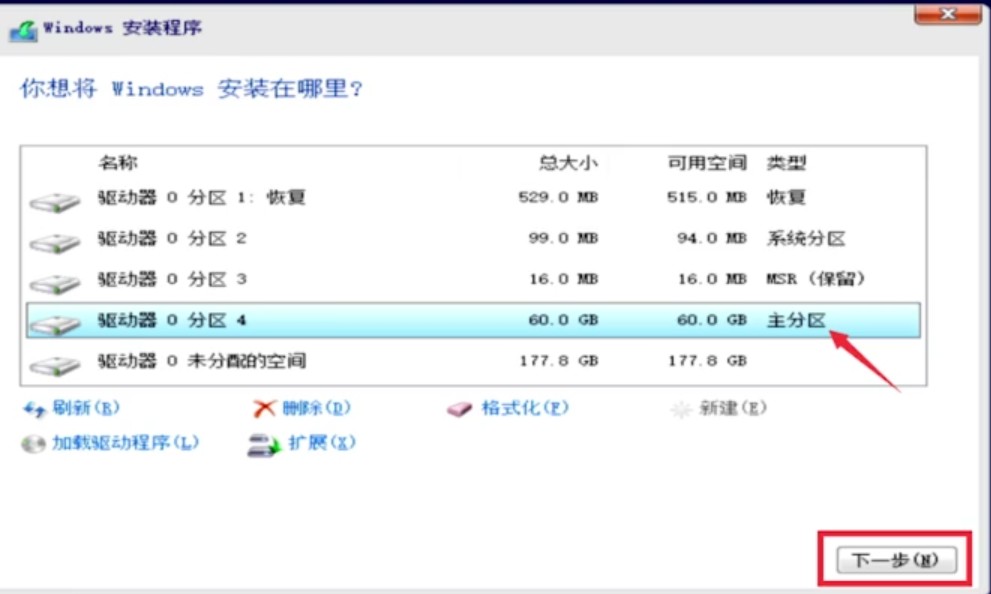Click drive icon for 驱动器 0 分区 4
The height and width of the screenshot is (594, 991).
55,325
